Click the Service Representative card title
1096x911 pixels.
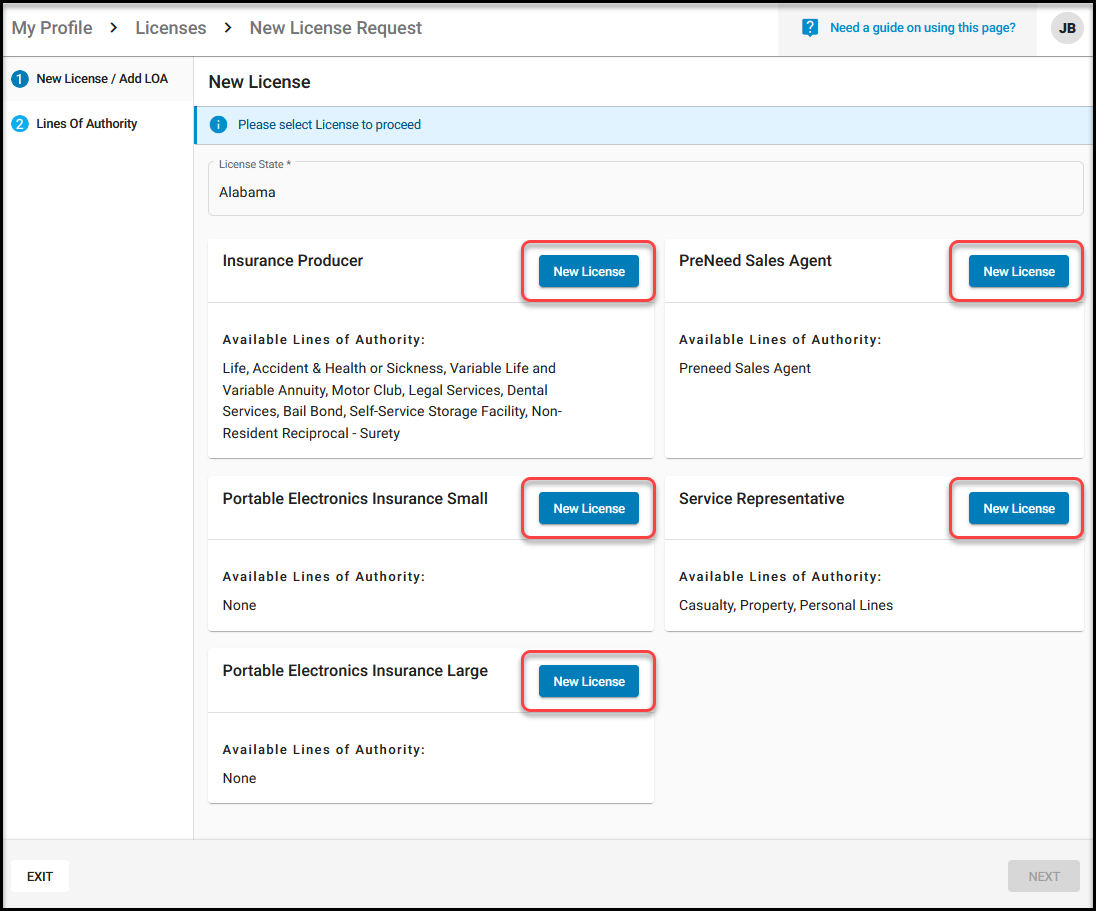[x=761, y=498]
